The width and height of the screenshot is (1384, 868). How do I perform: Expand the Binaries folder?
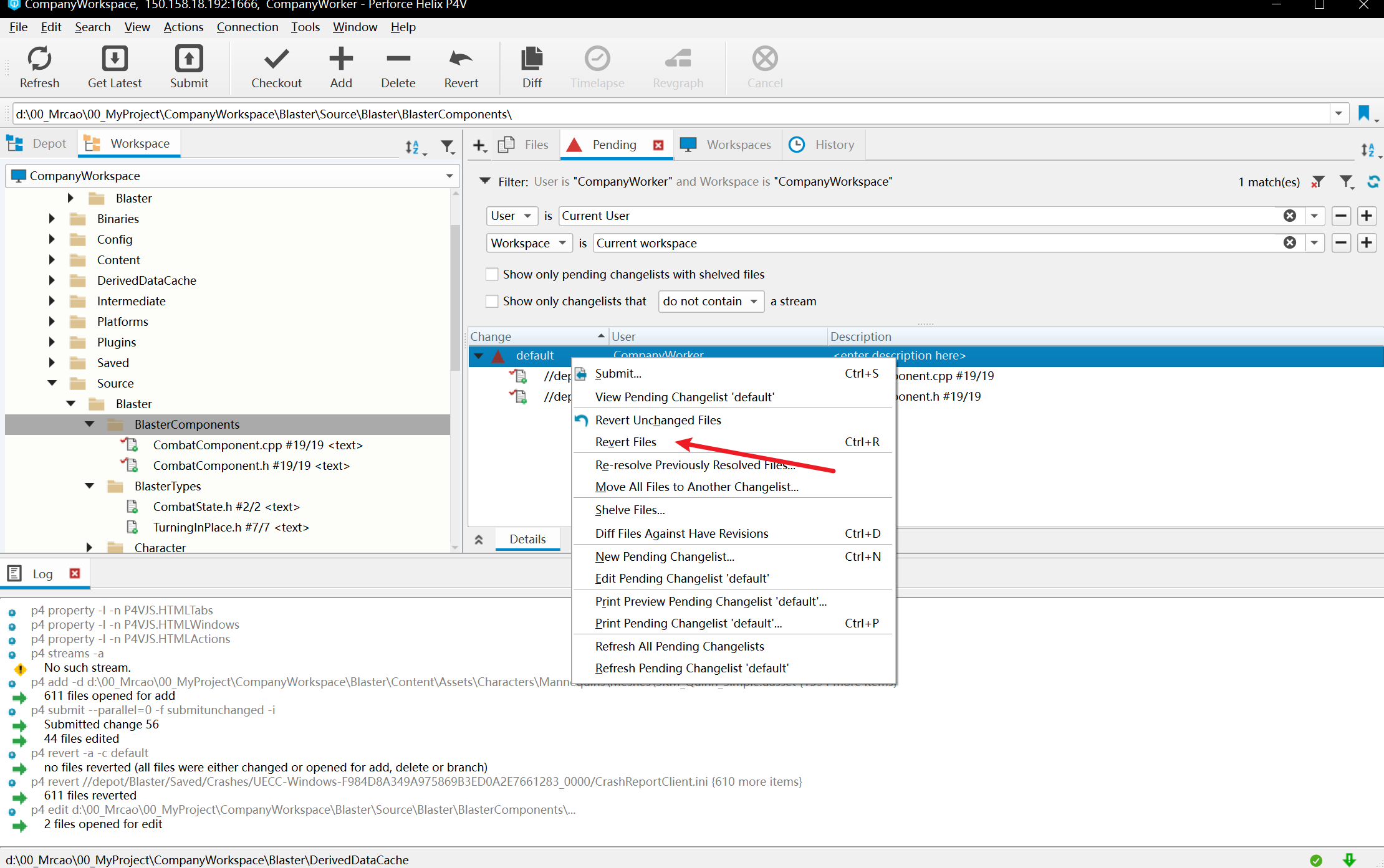(x=52, y=219)
